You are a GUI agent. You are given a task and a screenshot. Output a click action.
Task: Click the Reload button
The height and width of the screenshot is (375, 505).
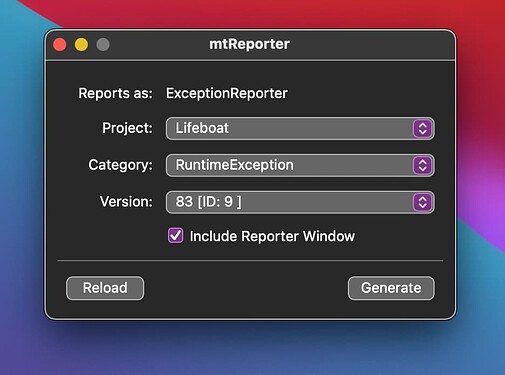105,288
